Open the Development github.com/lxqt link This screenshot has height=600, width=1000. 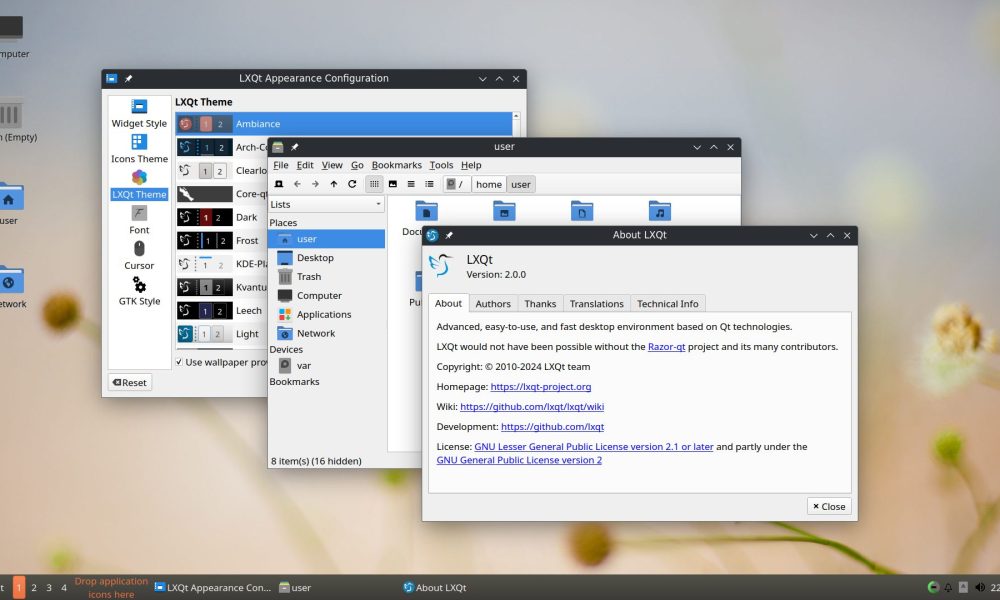pos(552,427)
